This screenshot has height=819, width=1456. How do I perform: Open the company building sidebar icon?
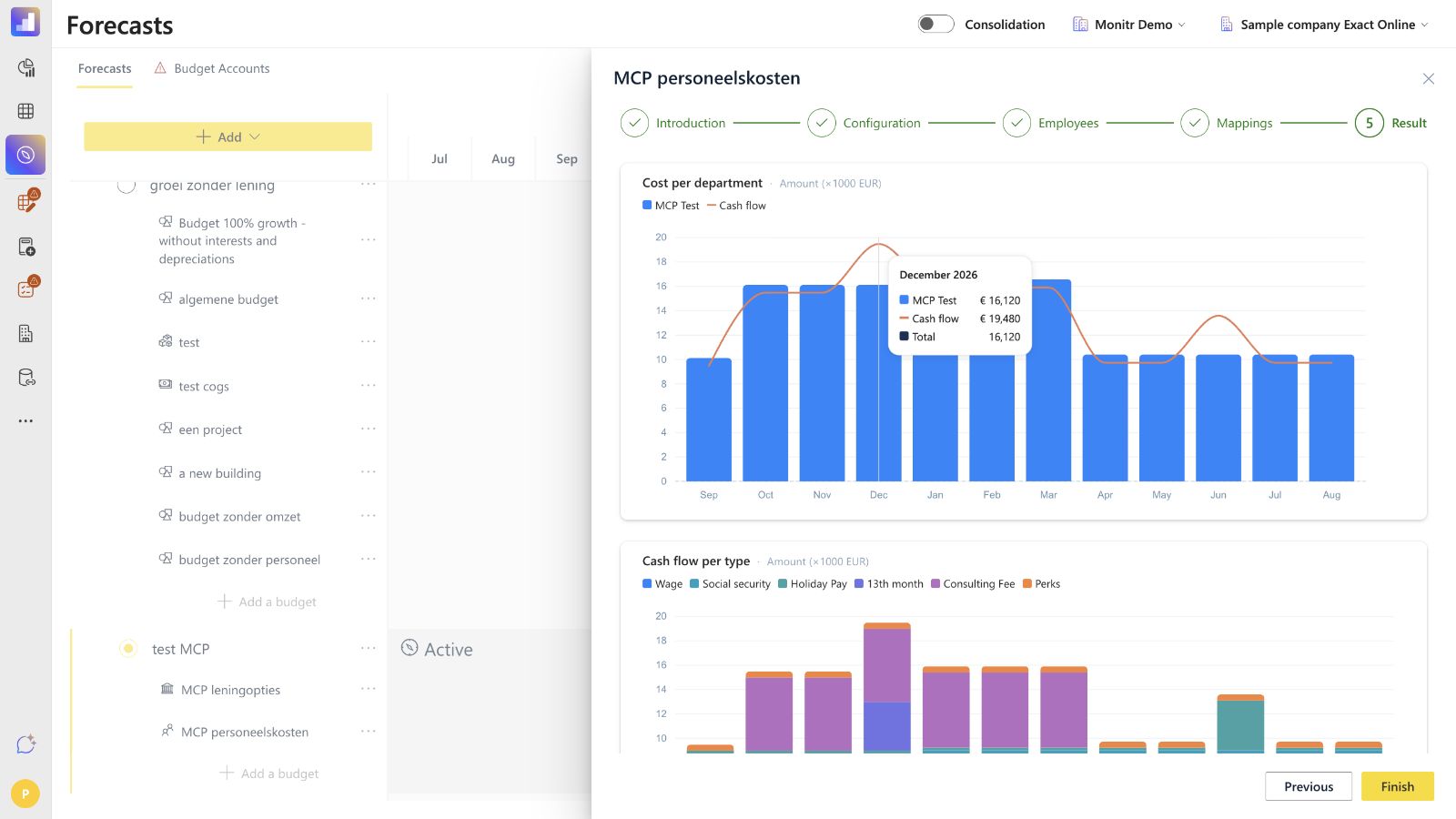pos(25,333)
